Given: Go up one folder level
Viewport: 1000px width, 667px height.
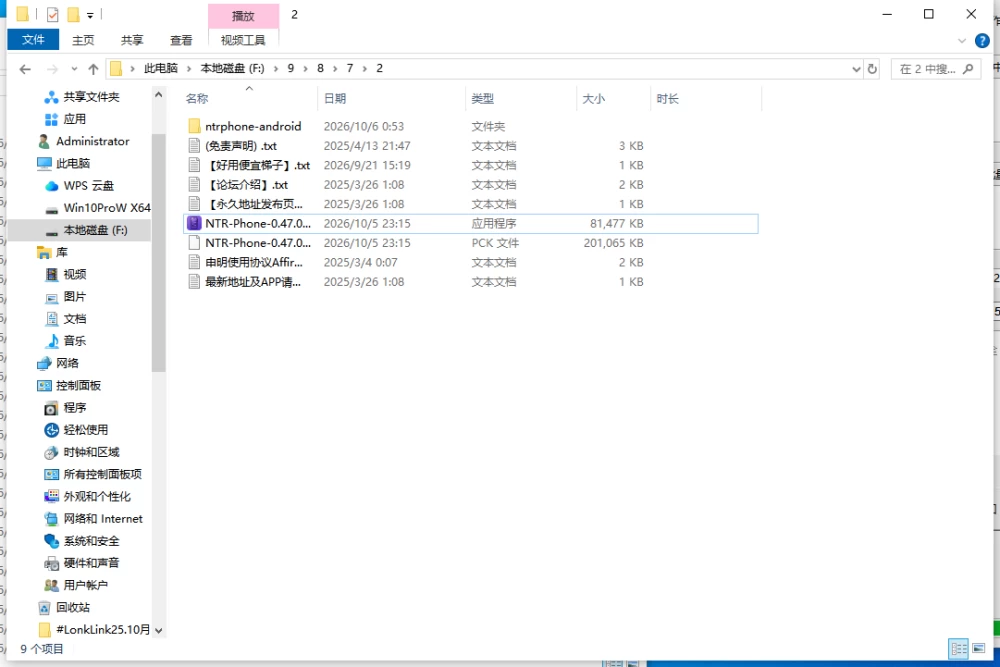Looking at the screenshot, I should (x=93, y=69).
